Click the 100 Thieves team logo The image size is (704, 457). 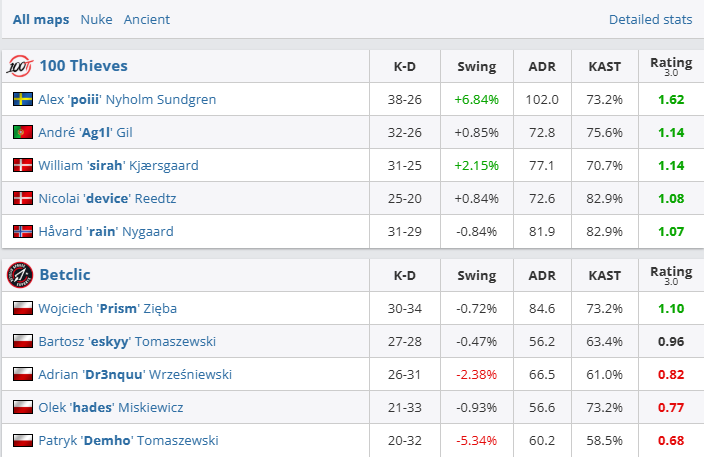click(x=20, y=66)
